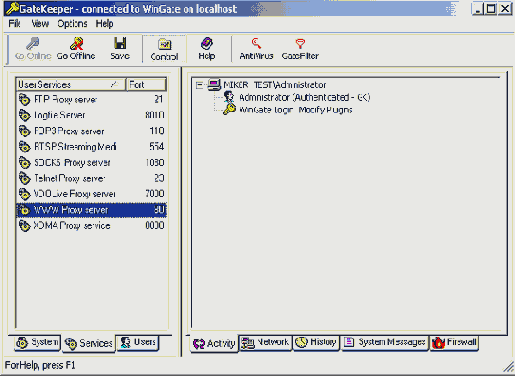The image size is (515, 376).
Task: Sort by the Port column header
Action: coord(146,85)
